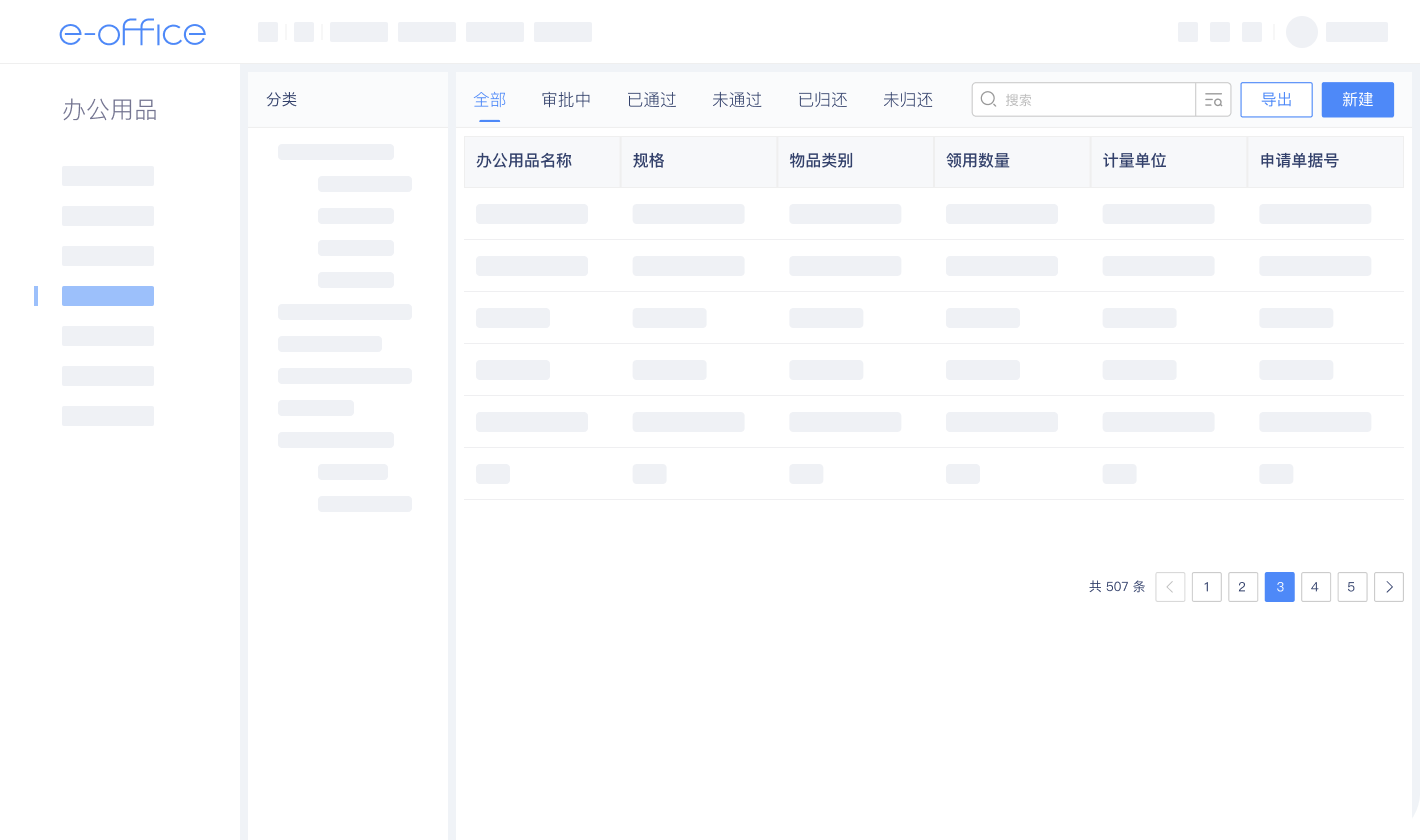Image resolution: width=1420 pixels, height=840 pixels.
Task: Go to next page arrow
Action: click(x=1389, y=587)
